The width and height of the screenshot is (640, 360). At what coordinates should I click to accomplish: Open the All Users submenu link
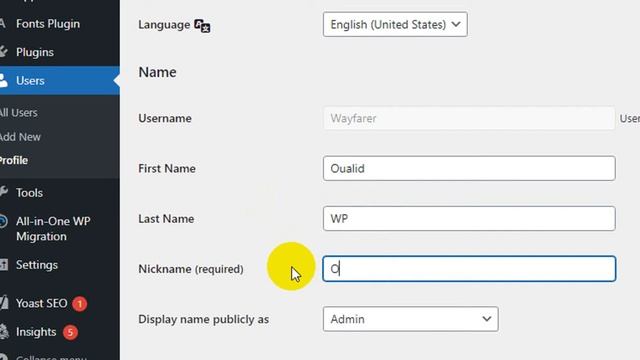(19, 113)
